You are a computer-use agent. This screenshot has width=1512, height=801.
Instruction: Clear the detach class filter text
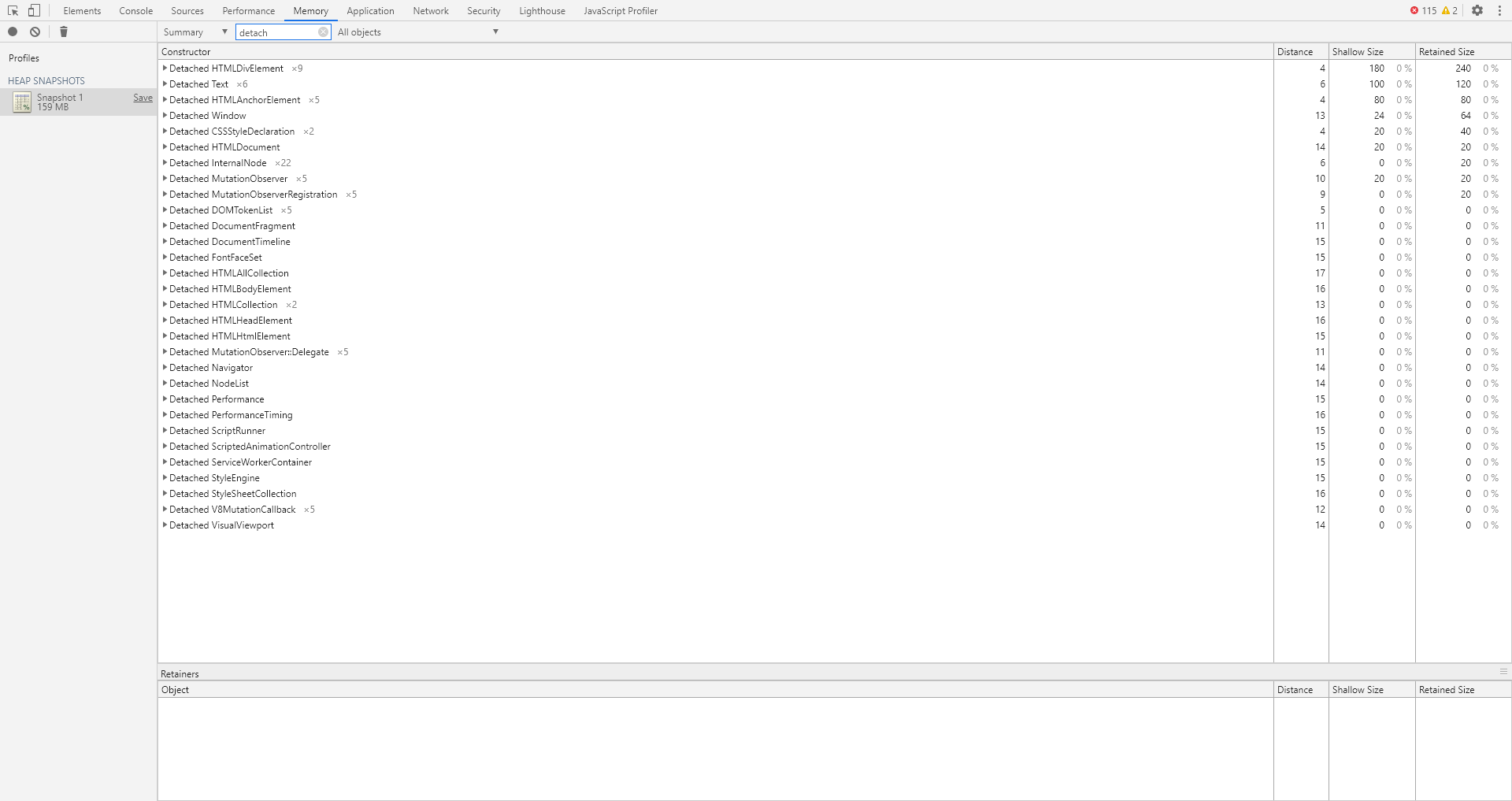point(323,32)
